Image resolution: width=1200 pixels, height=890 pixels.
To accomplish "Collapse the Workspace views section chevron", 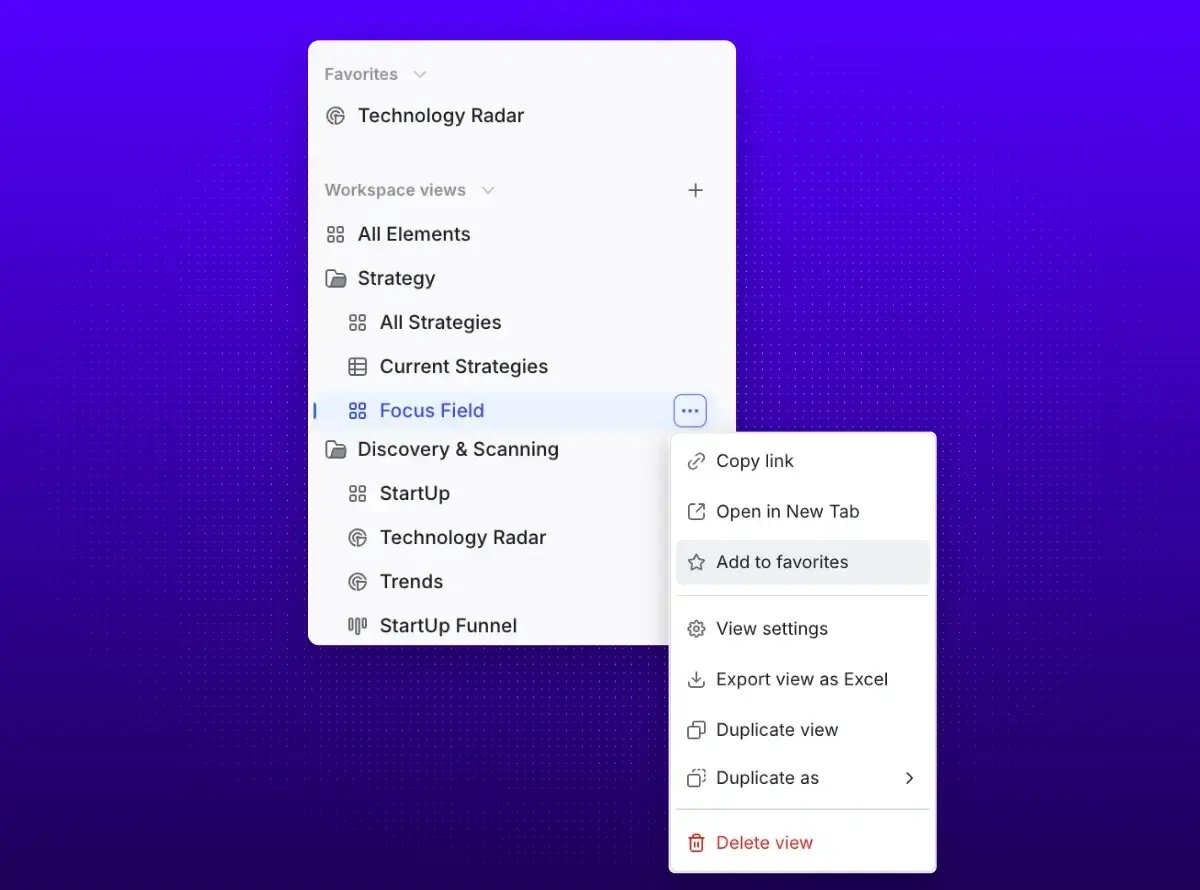I will [488, 190].
